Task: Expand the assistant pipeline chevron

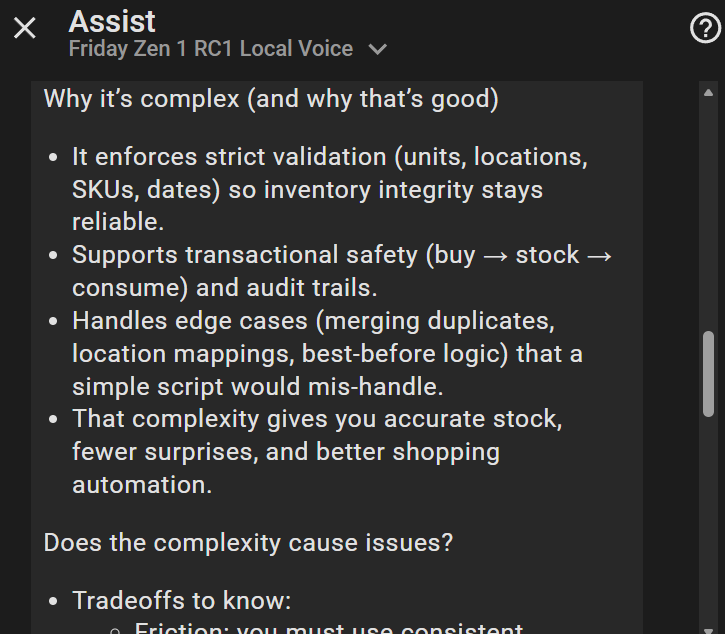Action: coord(377,49)
